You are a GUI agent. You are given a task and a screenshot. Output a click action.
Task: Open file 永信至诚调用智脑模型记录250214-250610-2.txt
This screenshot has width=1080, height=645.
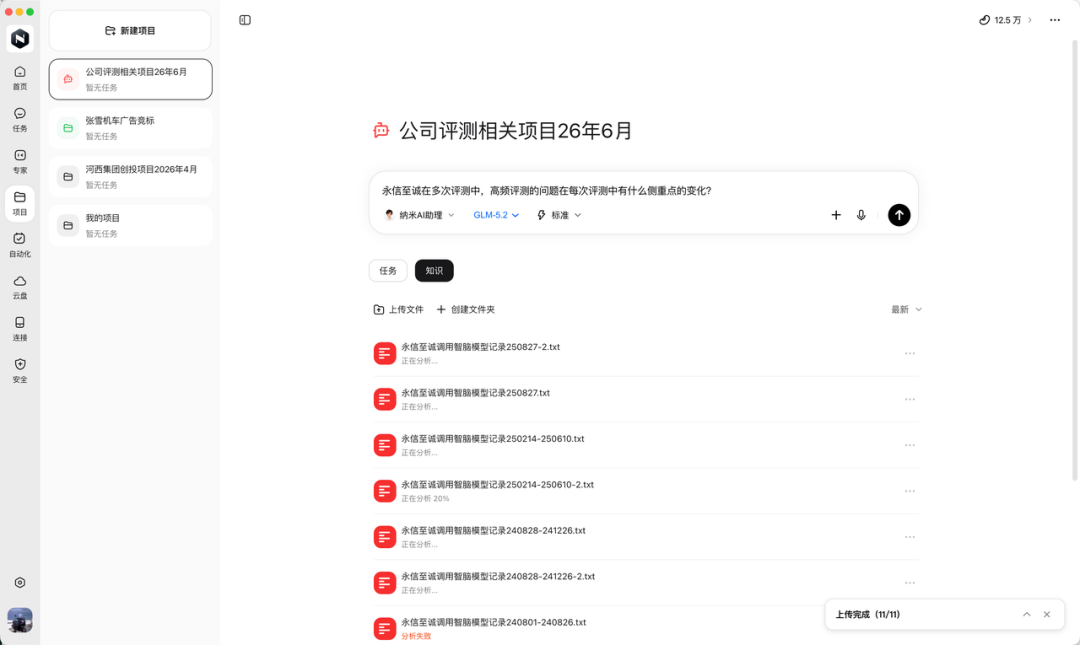497,484
